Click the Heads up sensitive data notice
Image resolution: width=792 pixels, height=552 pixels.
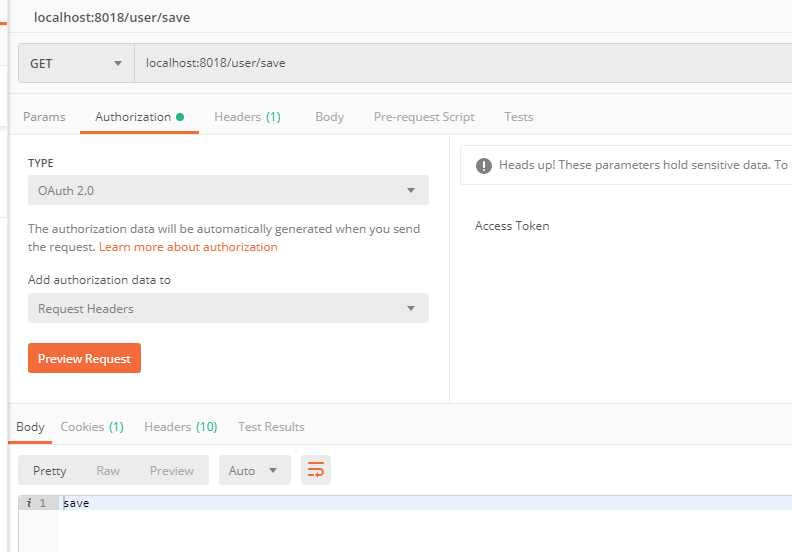pos(626,165)
